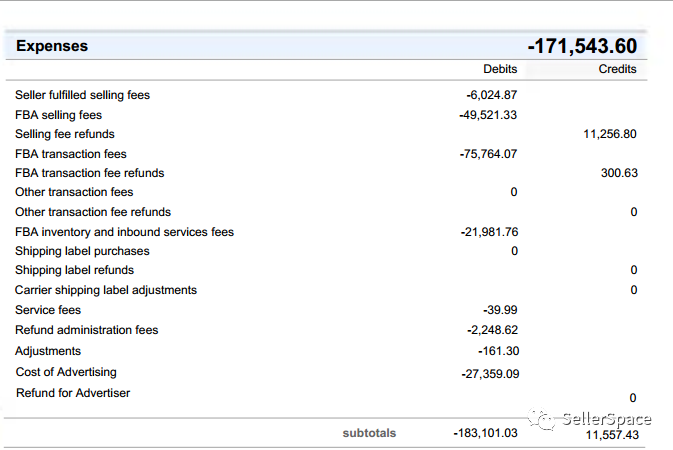Click the -27,359.09 advertising amount
The width and height of the screenshot is (673, 450).
click(x=490, y=374)
